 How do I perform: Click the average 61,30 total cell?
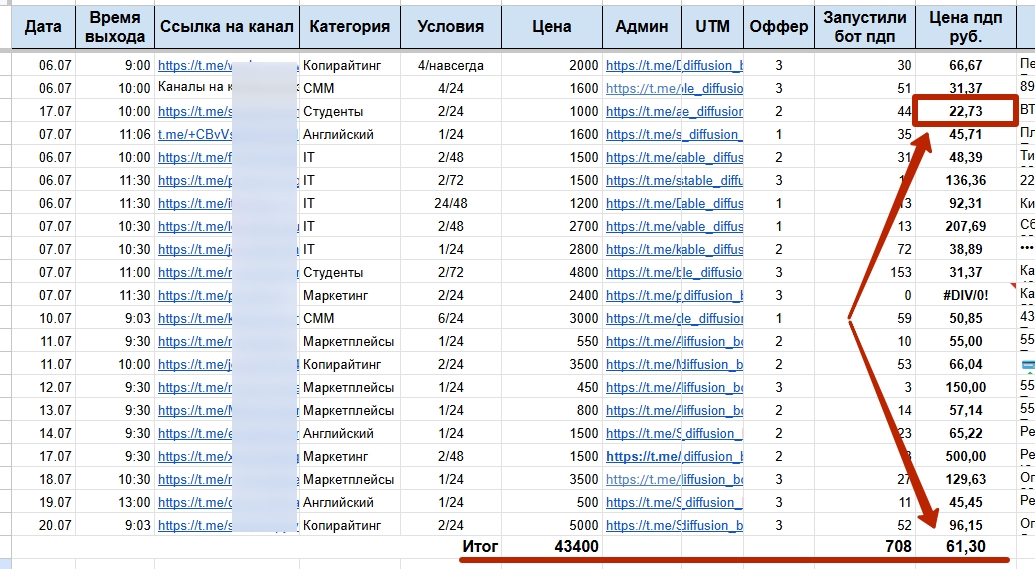pos(966,547)
